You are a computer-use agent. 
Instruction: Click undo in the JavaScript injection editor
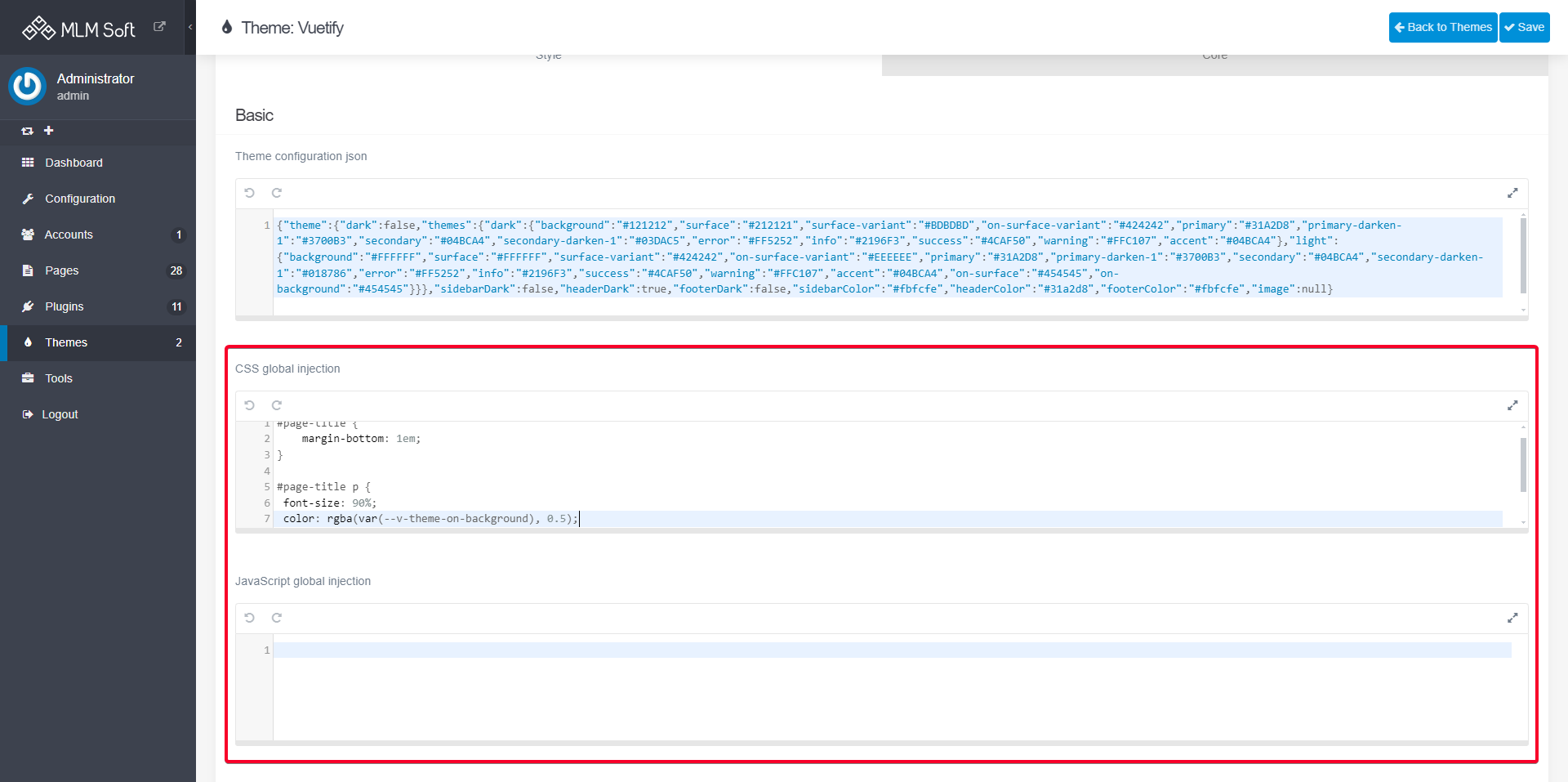click(250, 618)
